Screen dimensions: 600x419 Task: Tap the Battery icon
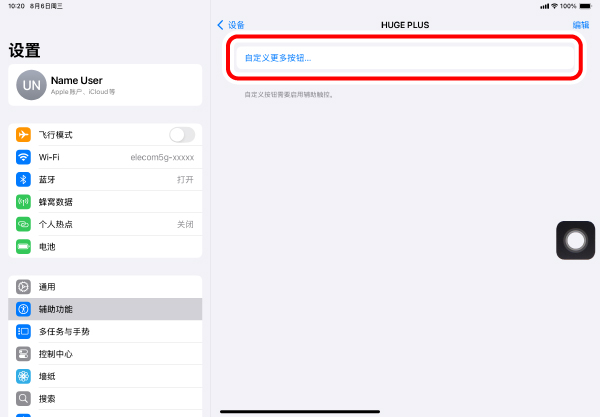24,246
